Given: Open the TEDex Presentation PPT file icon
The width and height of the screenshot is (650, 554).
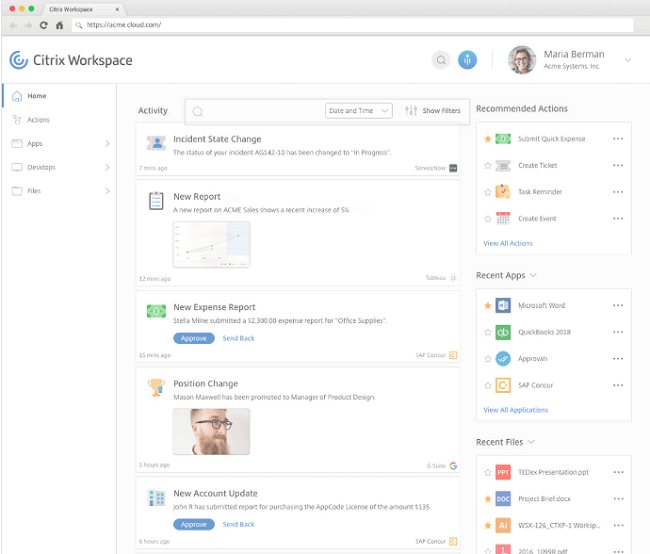Looking at the screenshot, I should [503, 472].
